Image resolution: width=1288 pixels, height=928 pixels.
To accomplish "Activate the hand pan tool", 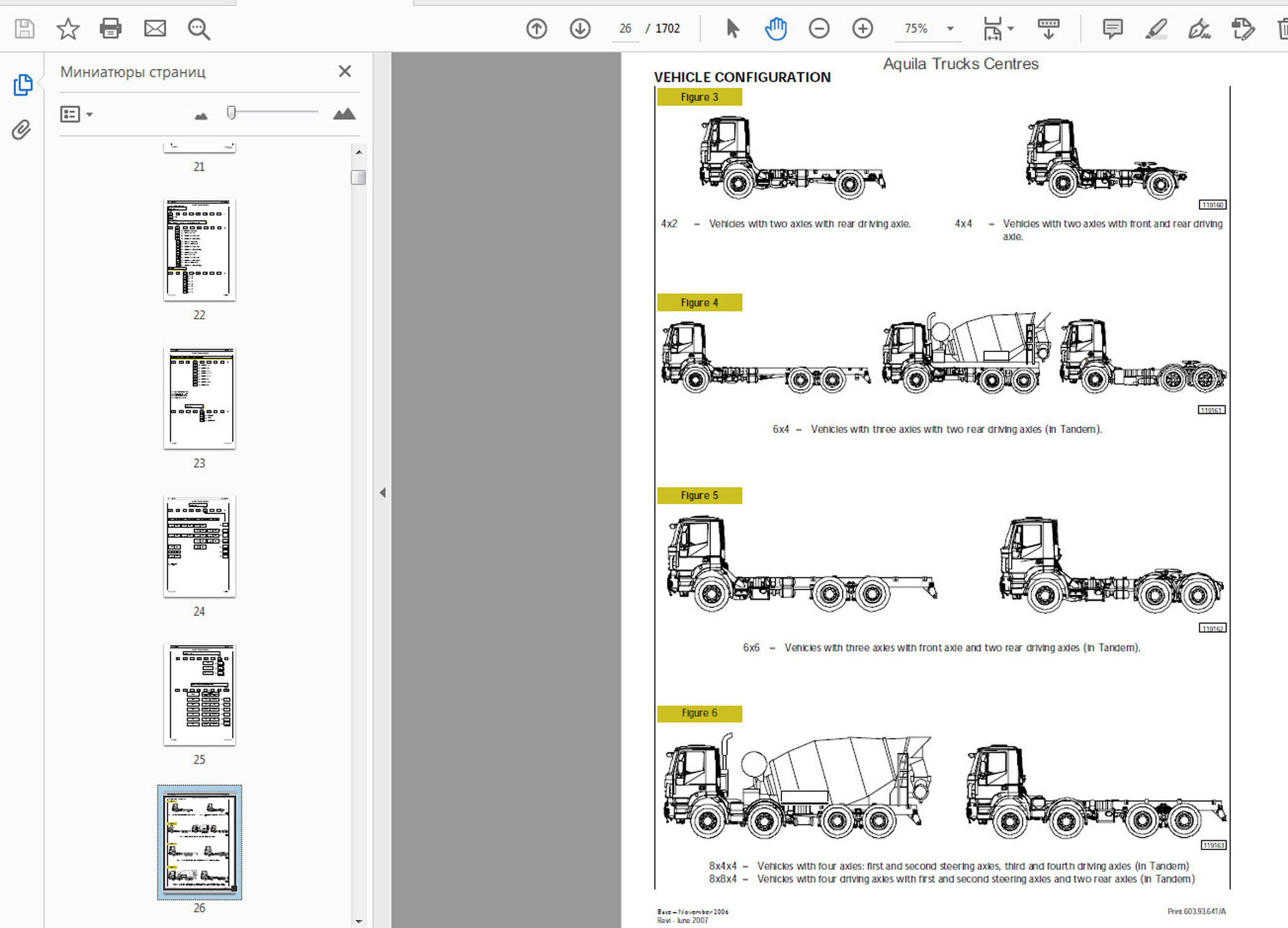I will (775, 28).
